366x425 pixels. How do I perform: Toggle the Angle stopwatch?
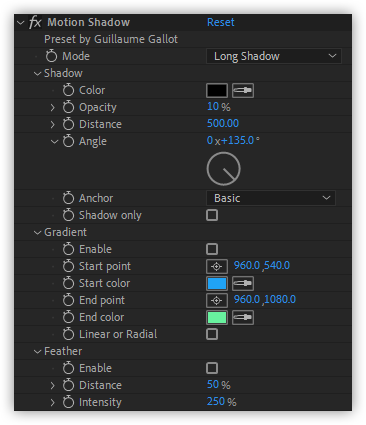coord(68,141)
